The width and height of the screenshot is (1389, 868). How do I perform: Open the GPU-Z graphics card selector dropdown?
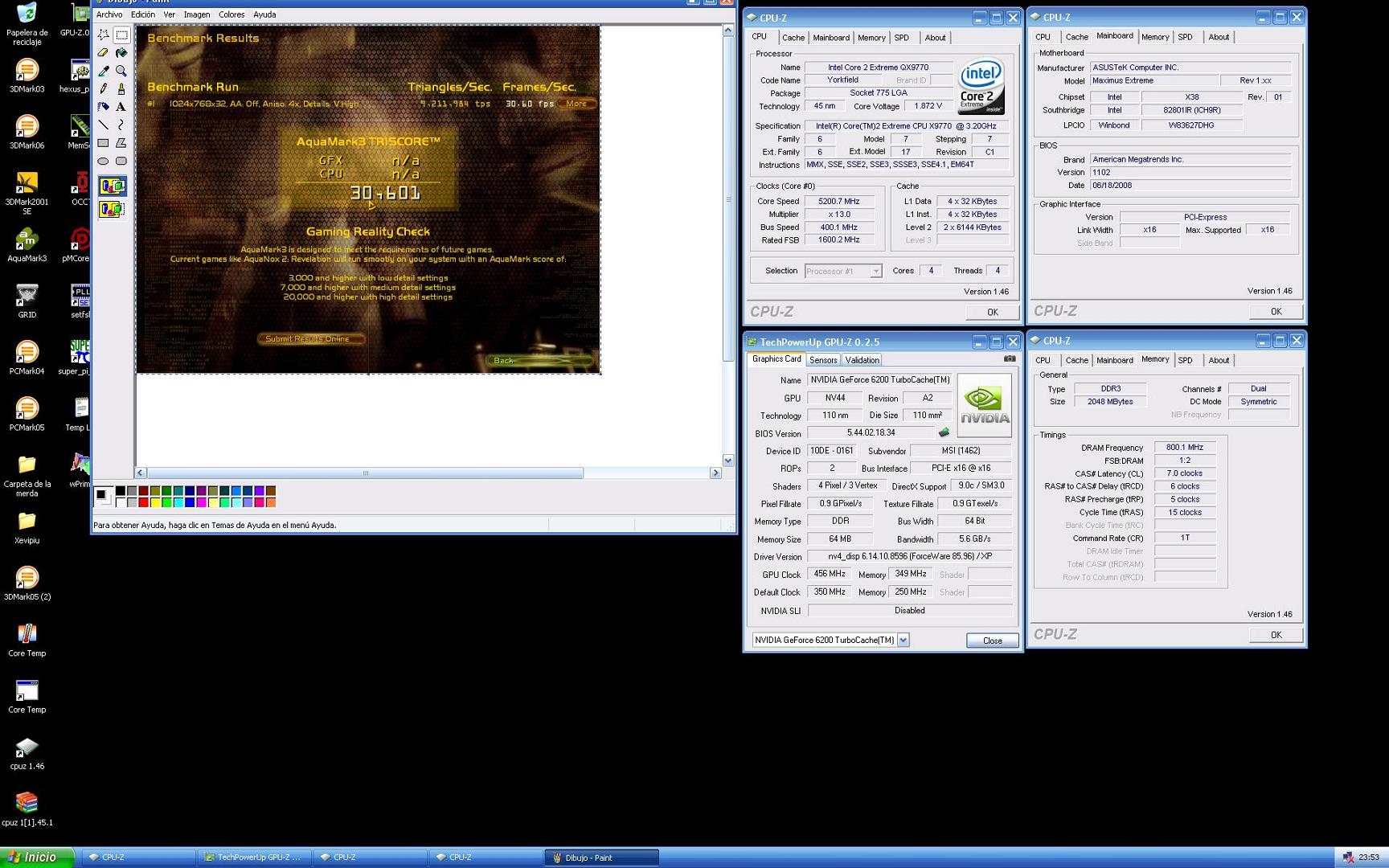tap(903, 640)
